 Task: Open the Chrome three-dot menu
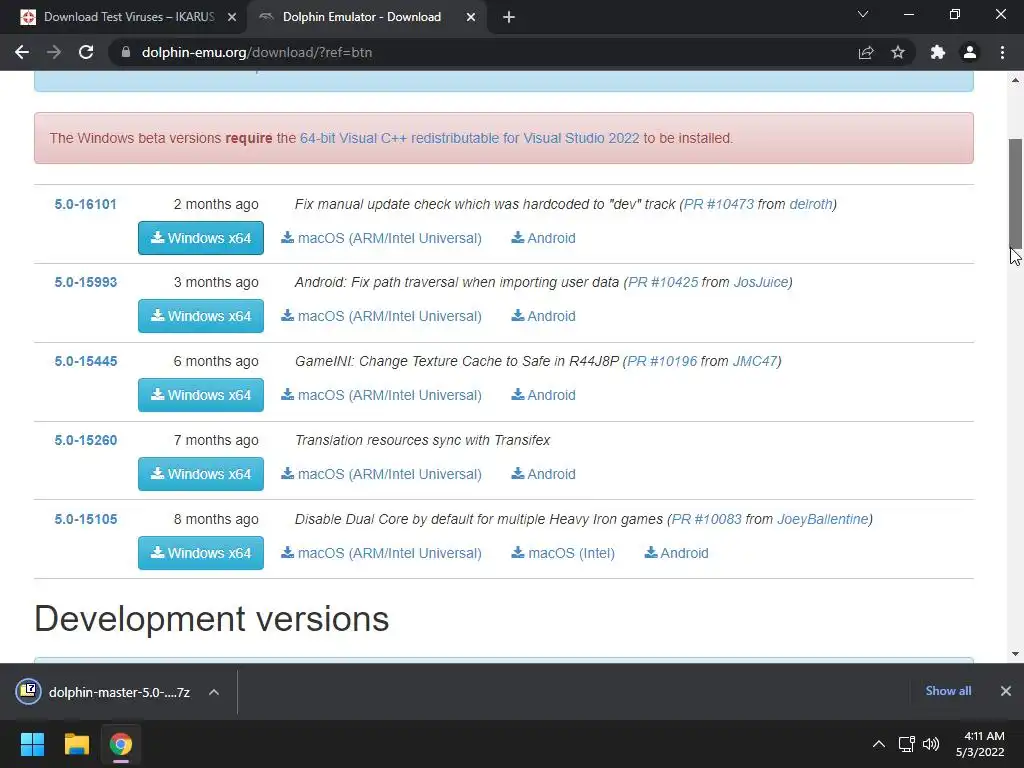(x=1002, y=52)
